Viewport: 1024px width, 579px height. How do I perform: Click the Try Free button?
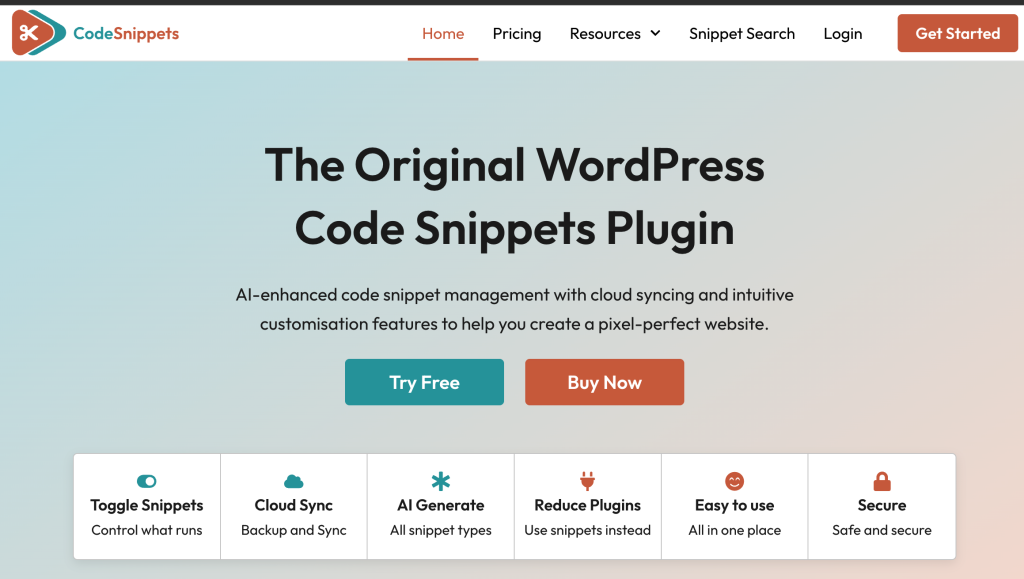click(x=424, y=382)
